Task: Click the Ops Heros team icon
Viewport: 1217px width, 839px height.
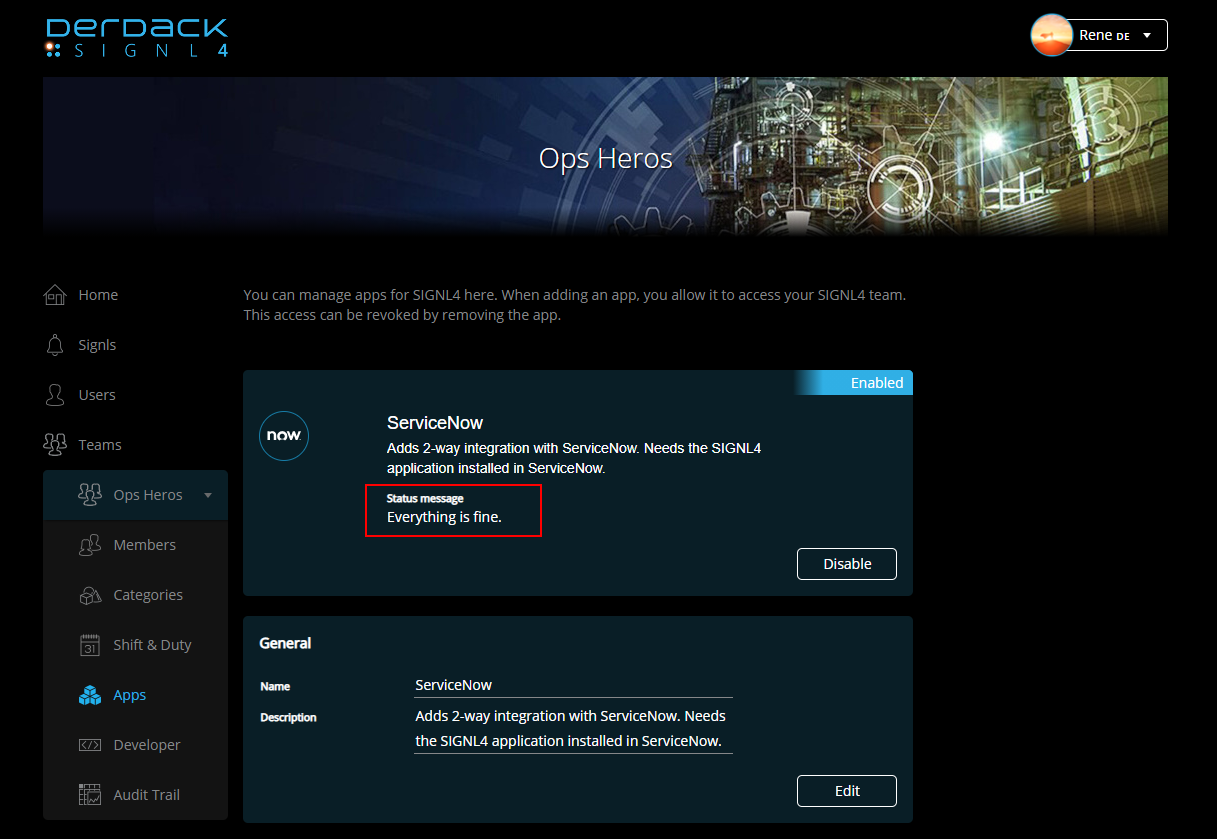Action: point(90,495)
